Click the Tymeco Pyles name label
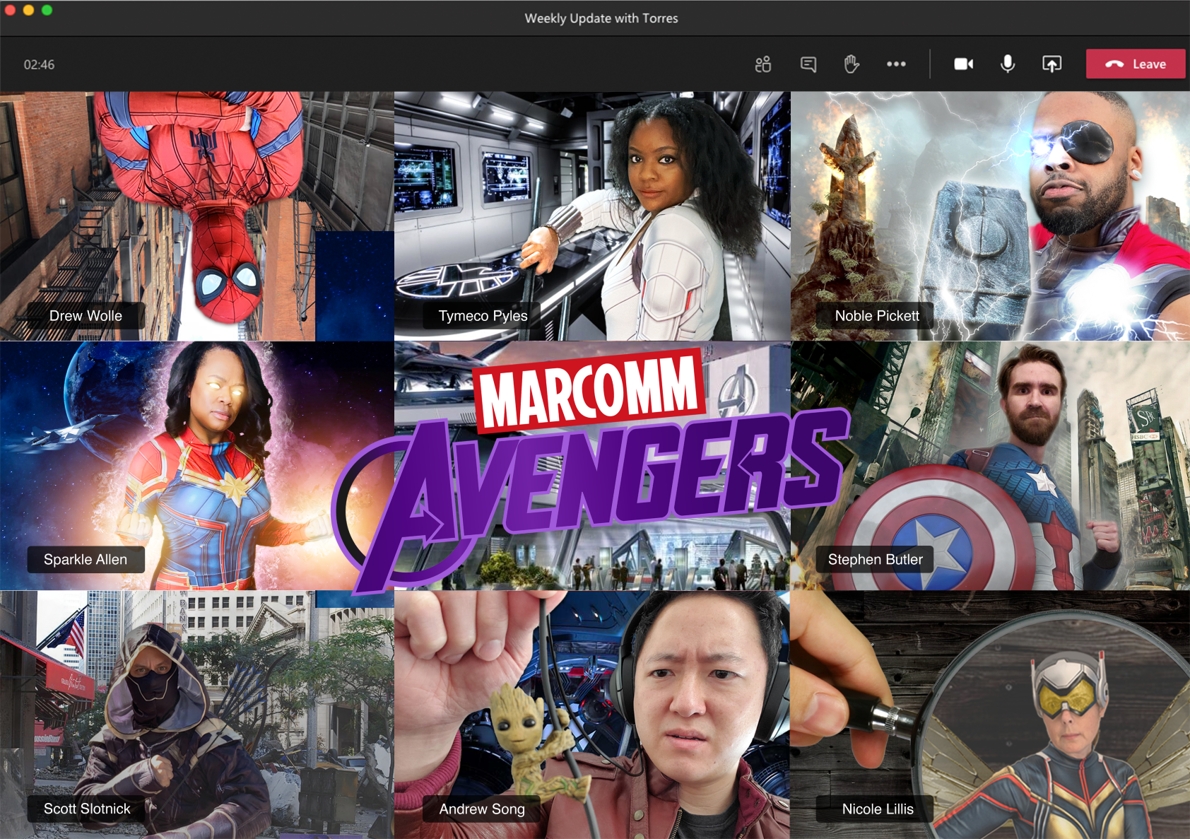The width and height of the screenshot is (1190, 839). (483, 316)
